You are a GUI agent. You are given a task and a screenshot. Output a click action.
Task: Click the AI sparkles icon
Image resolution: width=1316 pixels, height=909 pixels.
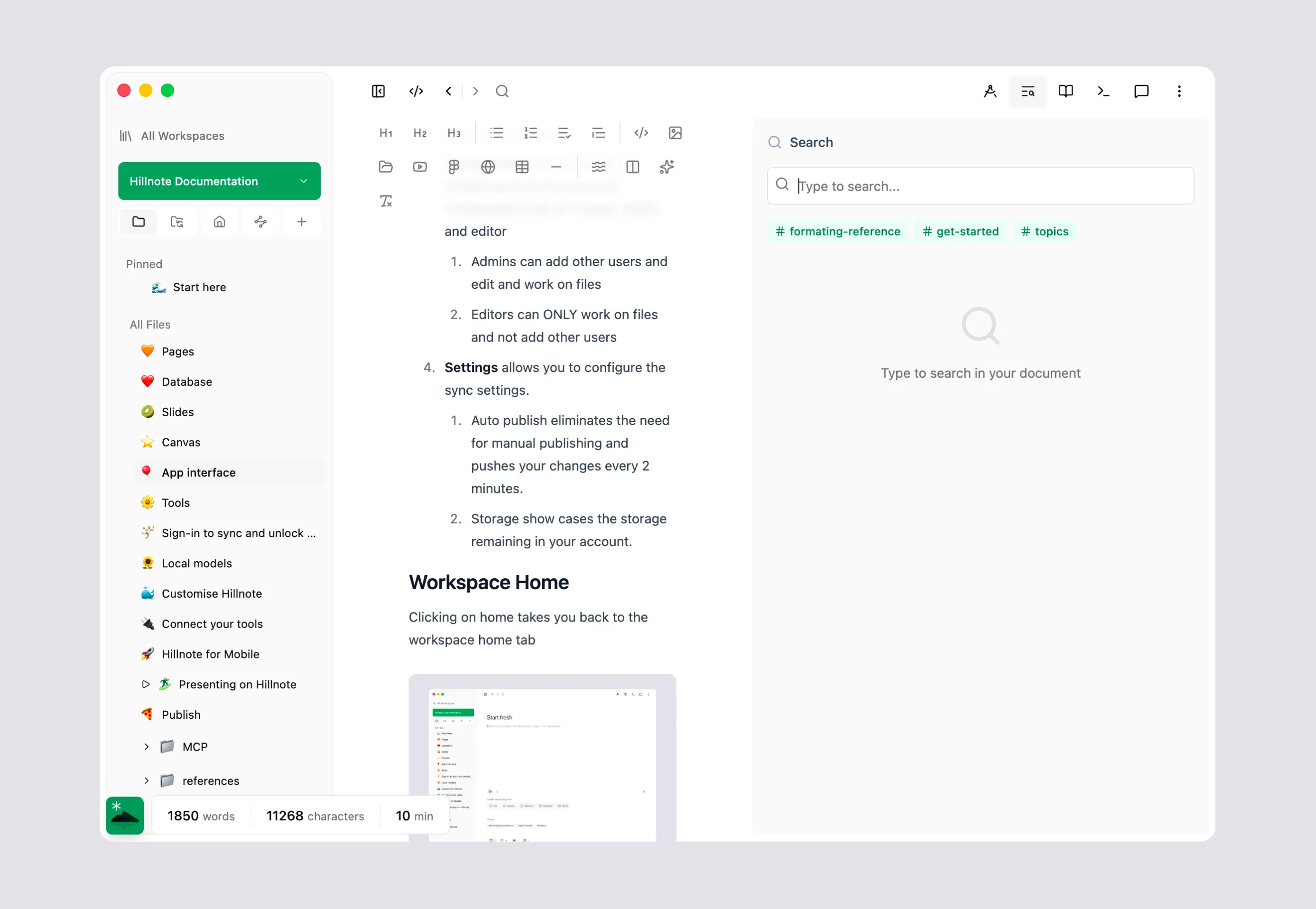tap(667, 167)
